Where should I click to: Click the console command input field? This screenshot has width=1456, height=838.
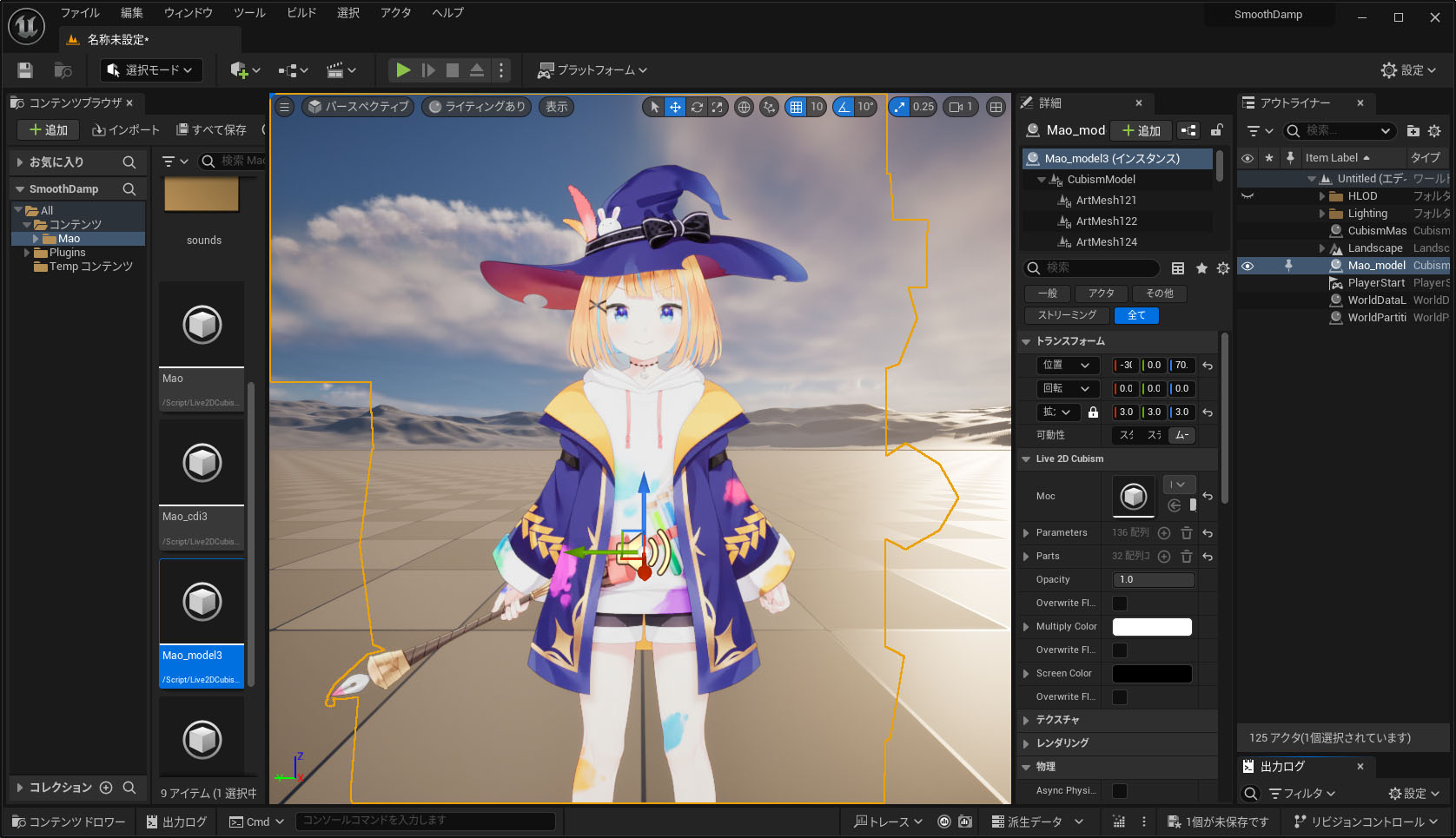pos(426,821)
